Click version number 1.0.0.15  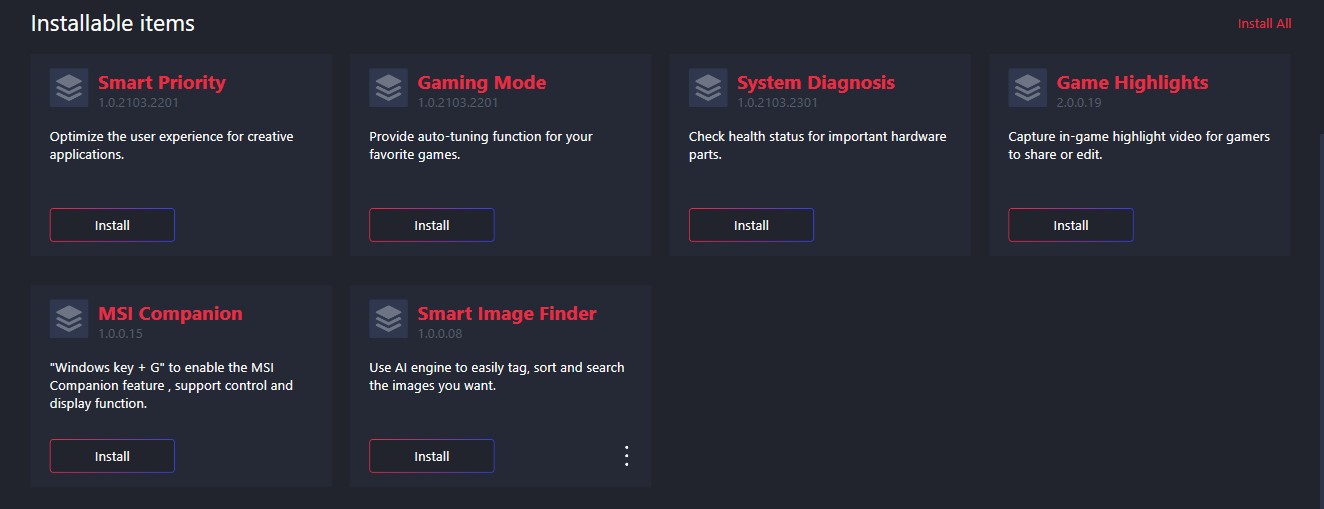(120, 333)
